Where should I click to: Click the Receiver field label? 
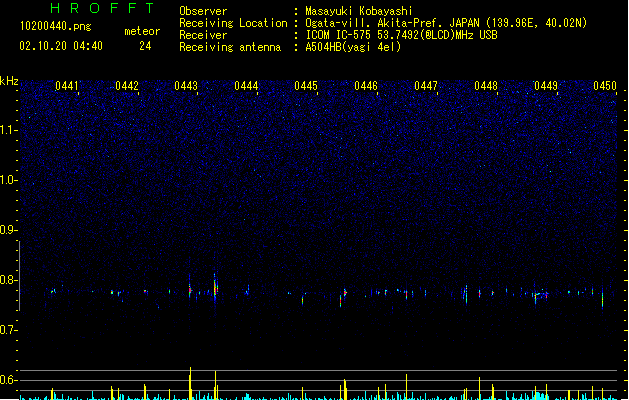tap(203, 35)
